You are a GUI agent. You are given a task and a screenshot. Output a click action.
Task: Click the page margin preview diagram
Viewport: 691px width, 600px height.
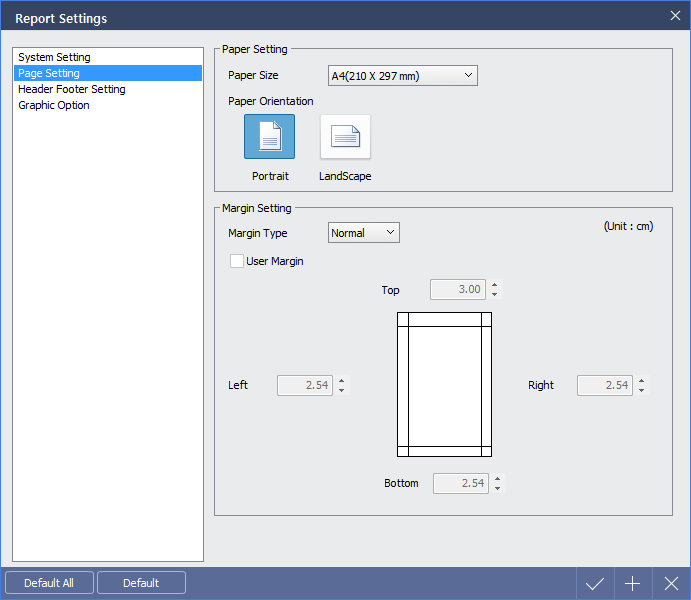coord(444,385)
